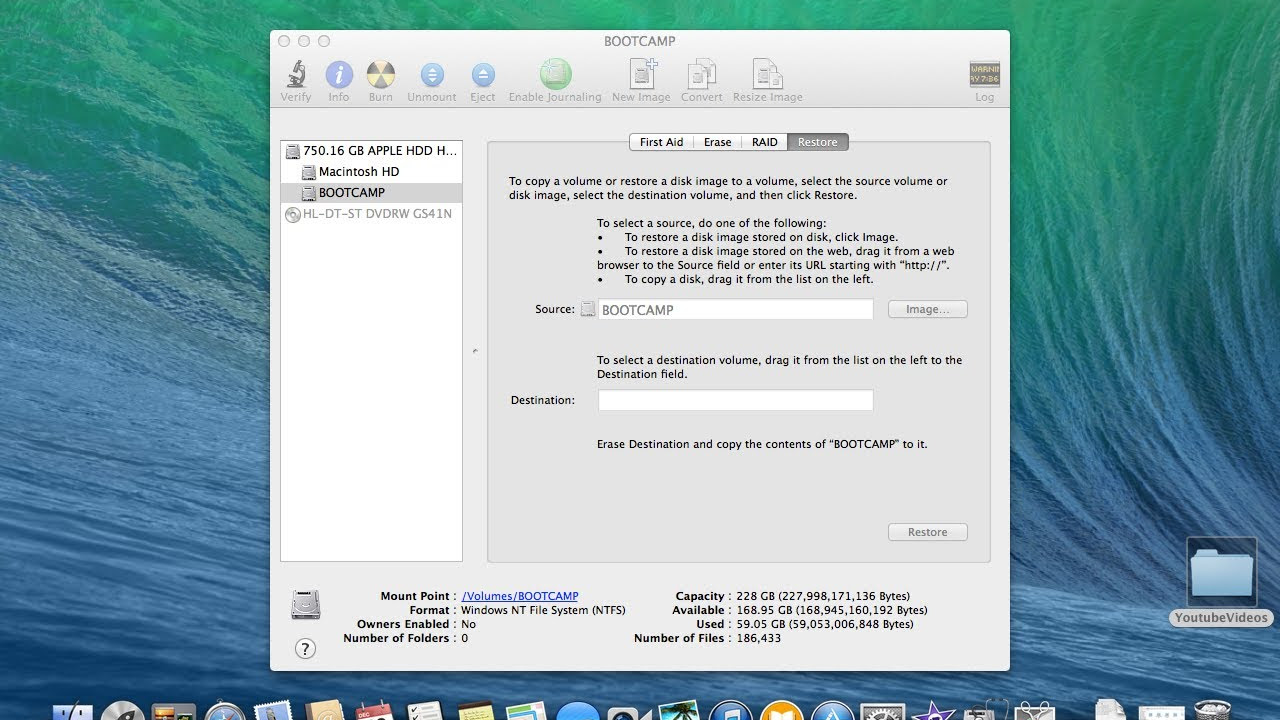Open the RAID tab

point(765,142)
